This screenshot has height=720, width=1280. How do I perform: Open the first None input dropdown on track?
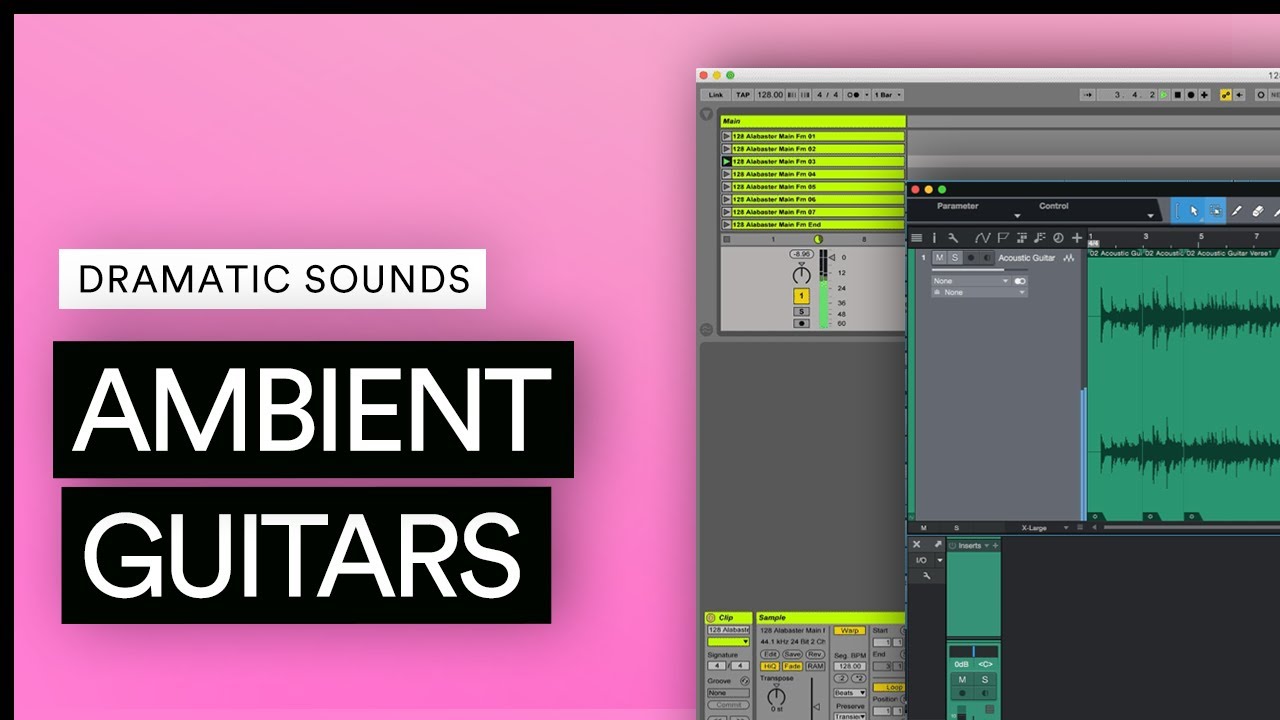[971, 281]
